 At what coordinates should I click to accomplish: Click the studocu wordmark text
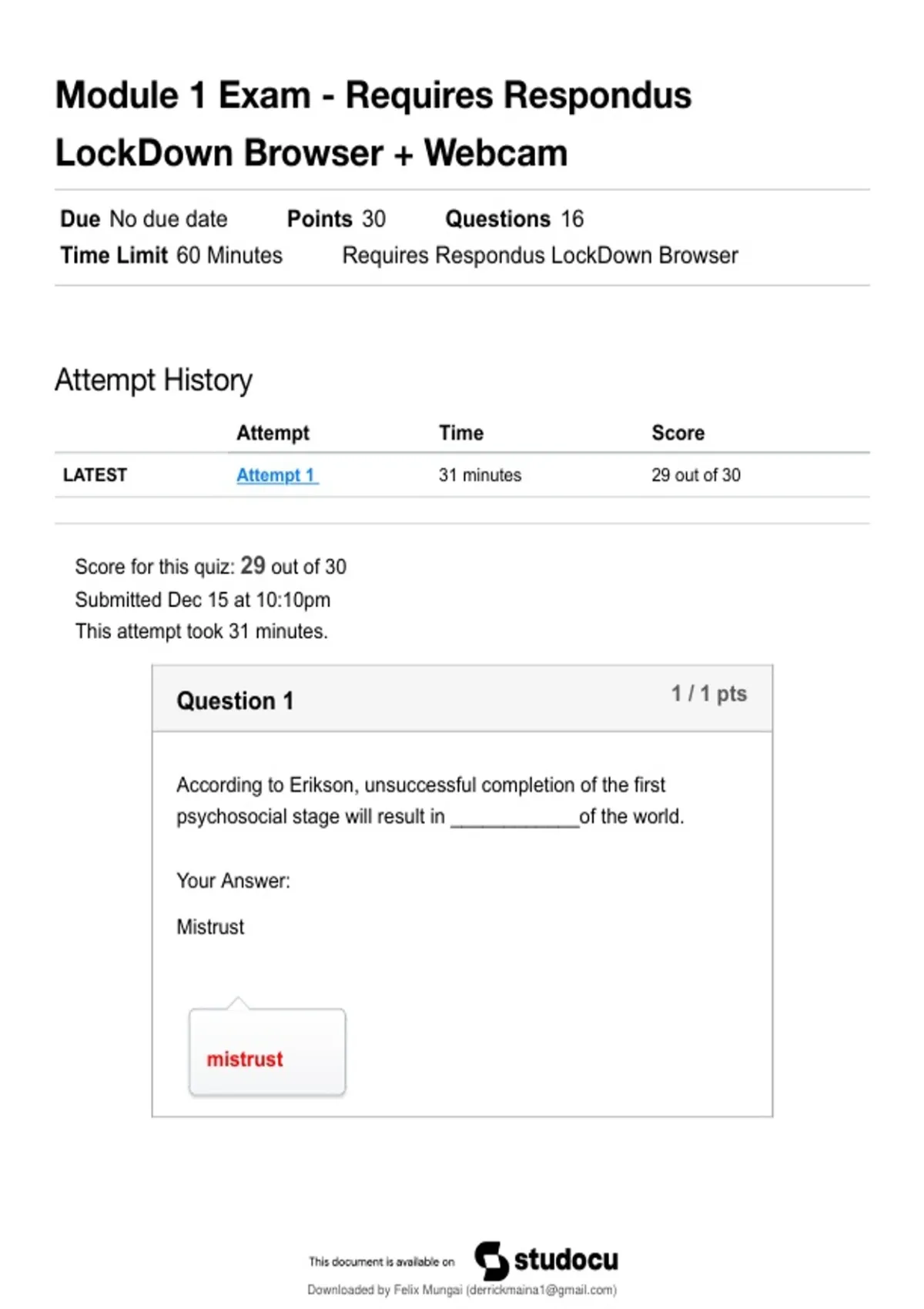pyautogui.click(x=566, y=1260)
